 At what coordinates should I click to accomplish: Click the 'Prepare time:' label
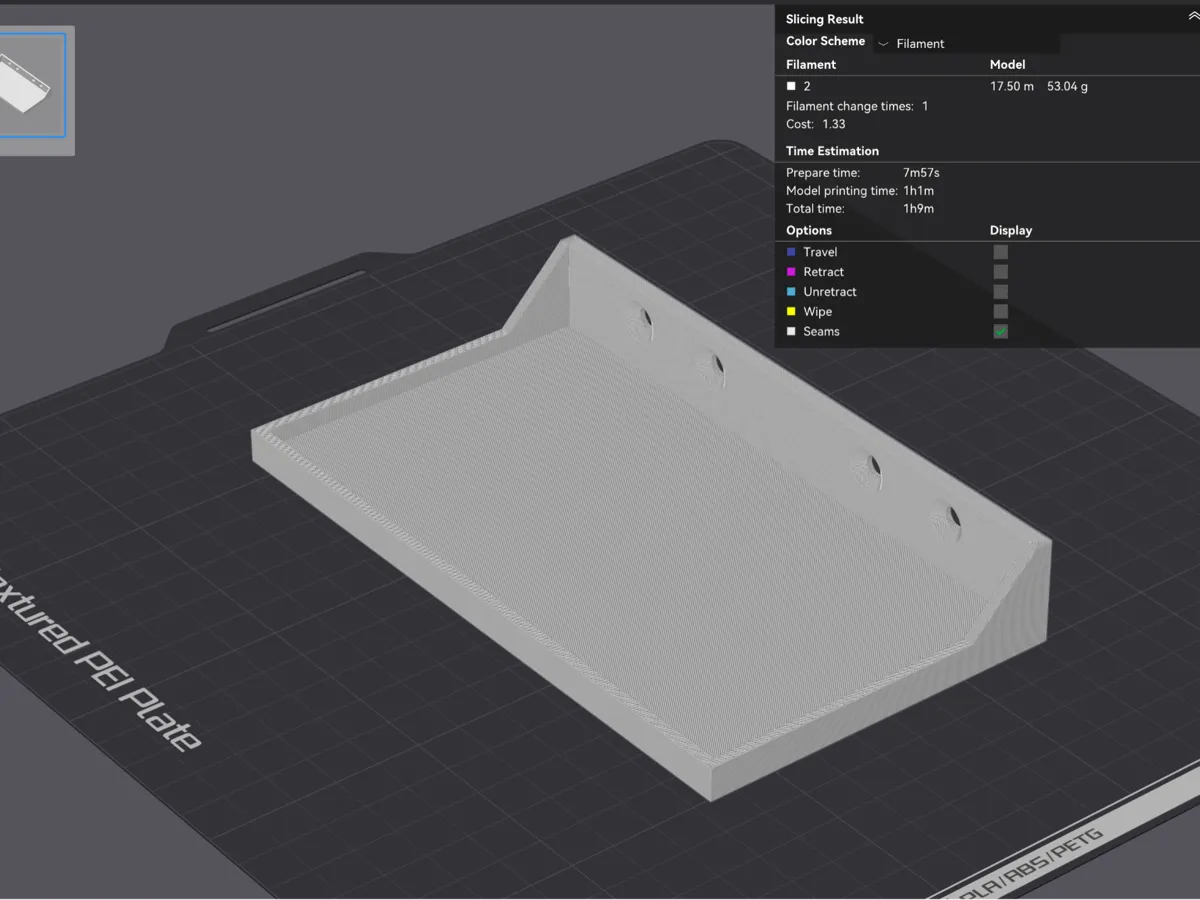[823, 173]
